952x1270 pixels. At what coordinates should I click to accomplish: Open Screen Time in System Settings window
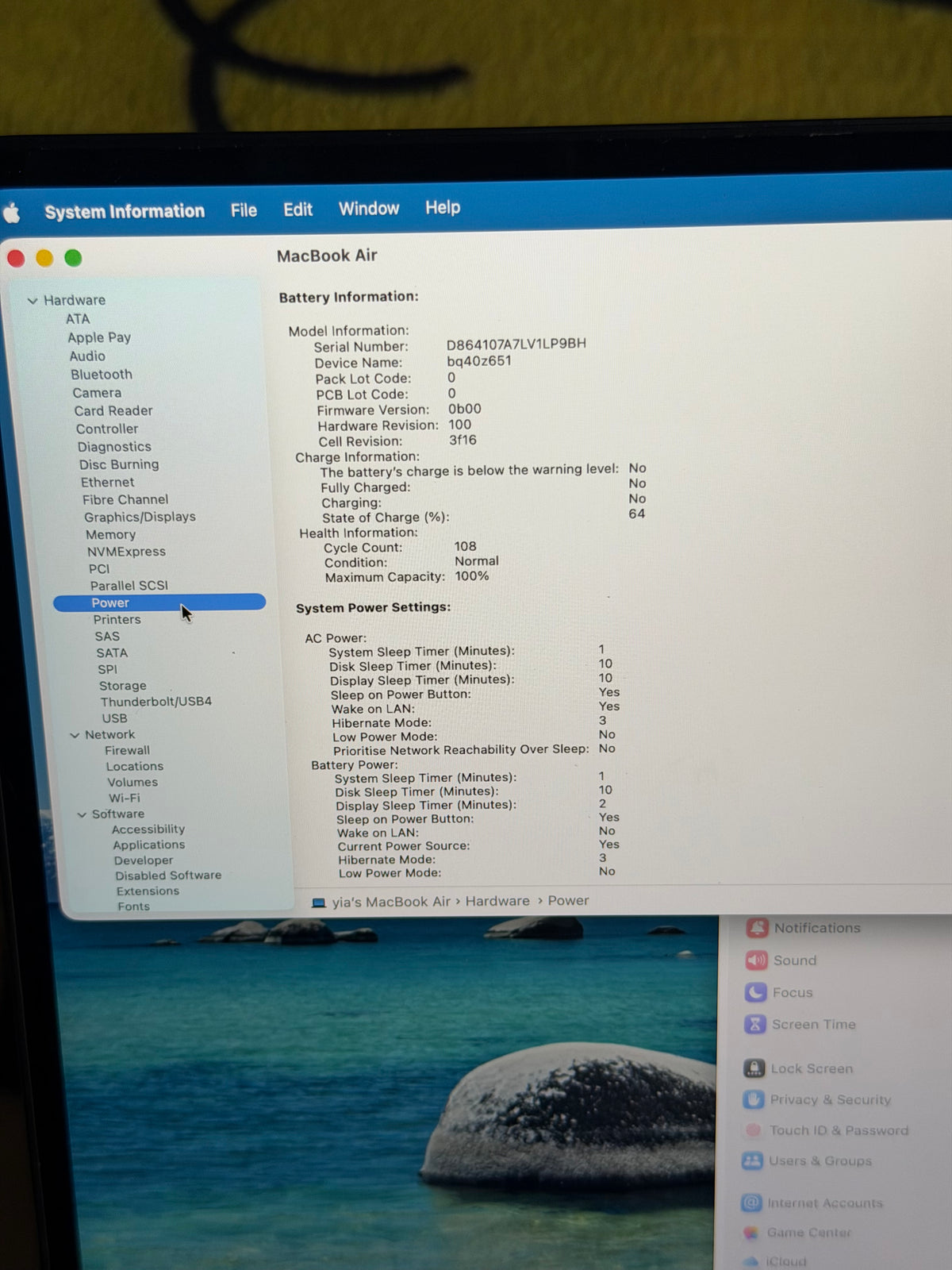(800, 1025)
